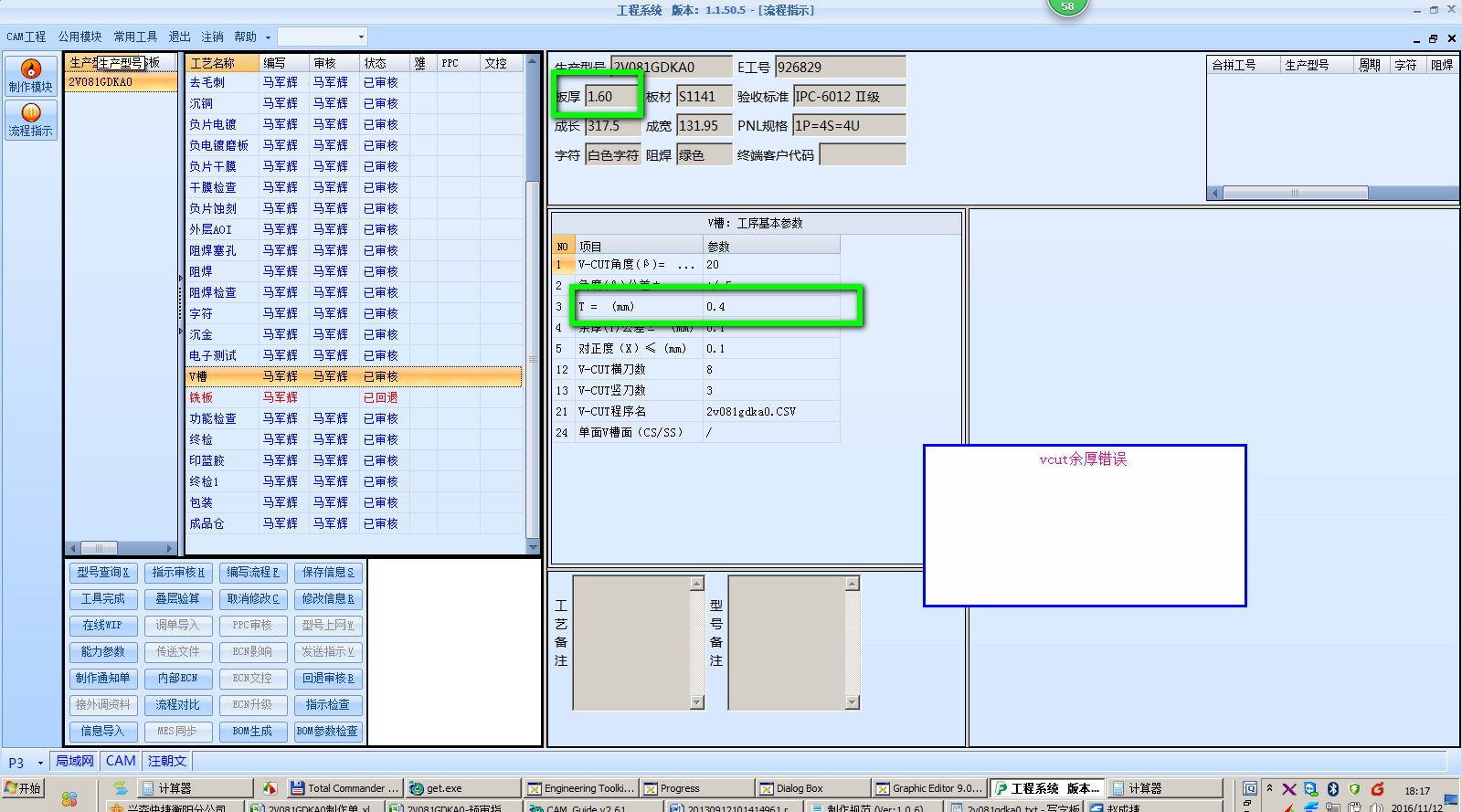This screenshot has height=812, width=1462.
Task: Click the 内部ECN button
Action: 178,679
